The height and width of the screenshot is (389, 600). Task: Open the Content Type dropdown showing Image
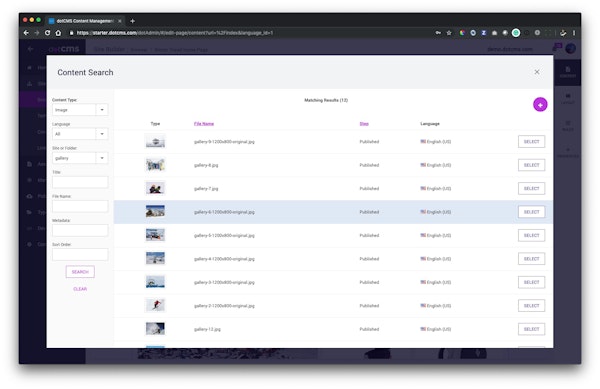pos(80,110)
